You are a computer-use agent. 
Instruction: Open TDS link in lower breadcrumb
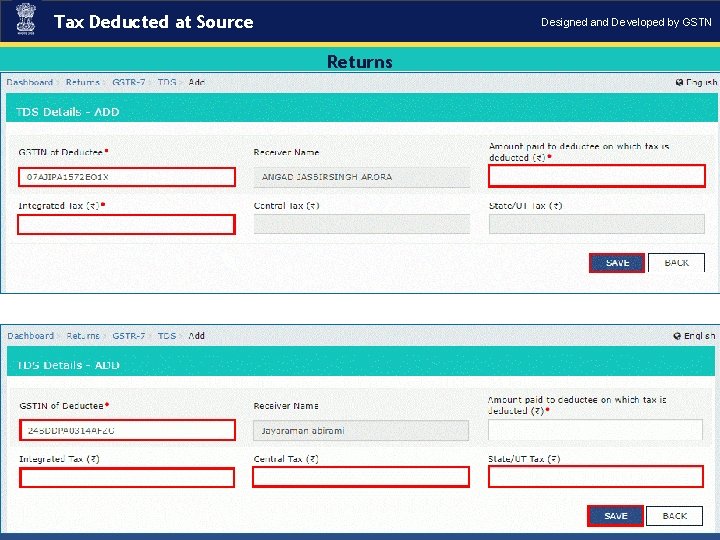(167, 336)
